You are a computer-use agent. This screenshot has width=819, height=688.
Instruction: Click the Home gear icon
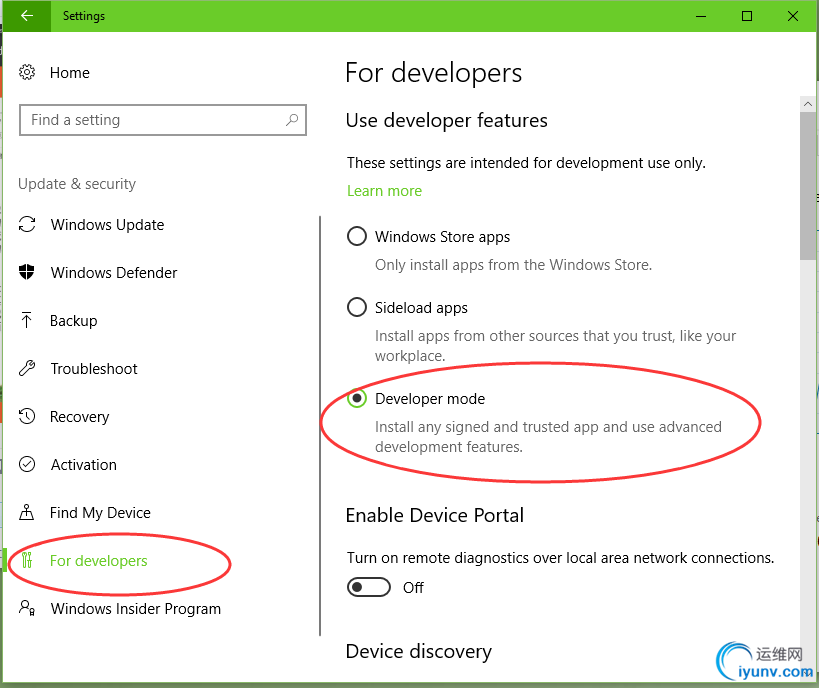(27, 72)
